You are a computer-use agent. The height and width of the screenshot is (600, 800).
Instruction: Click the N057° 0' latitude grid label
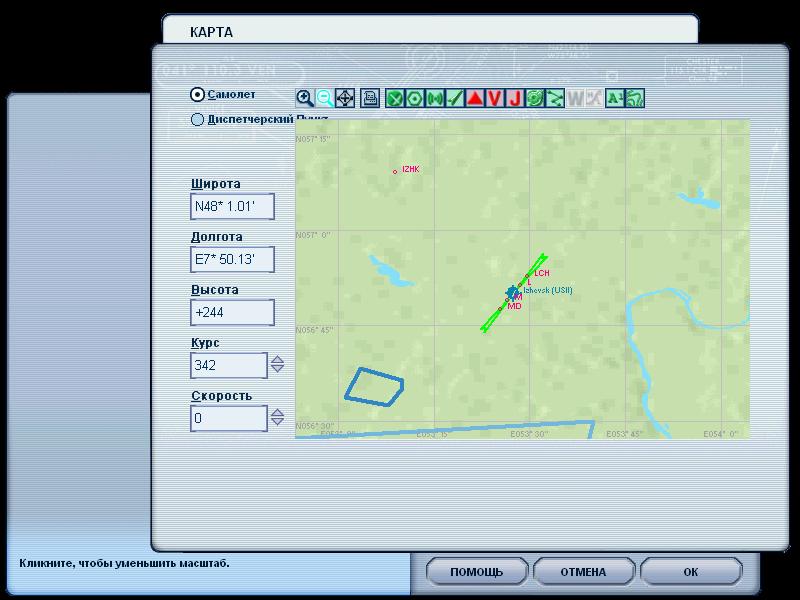[313, 235]
